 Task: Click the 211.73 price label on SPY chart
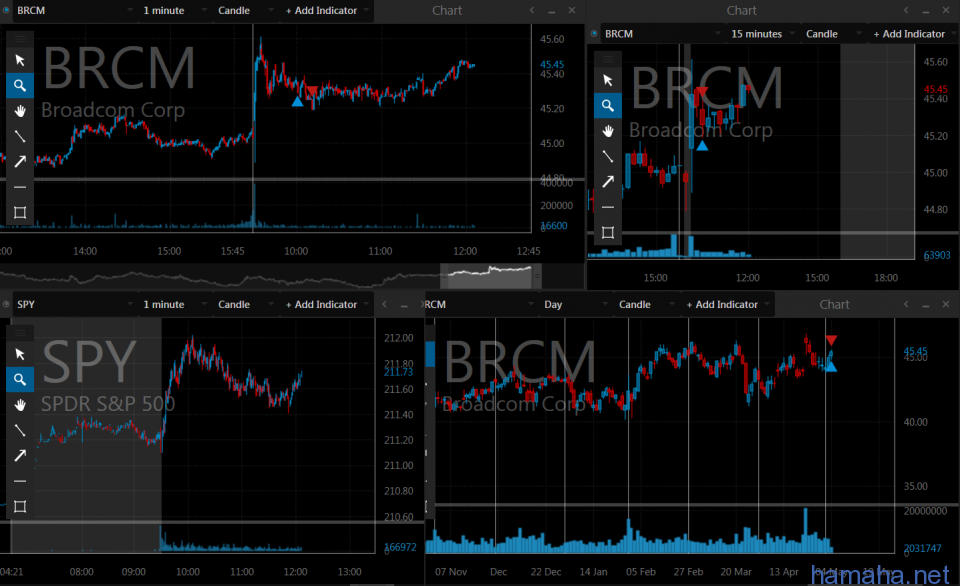click(x=399, y=372)
